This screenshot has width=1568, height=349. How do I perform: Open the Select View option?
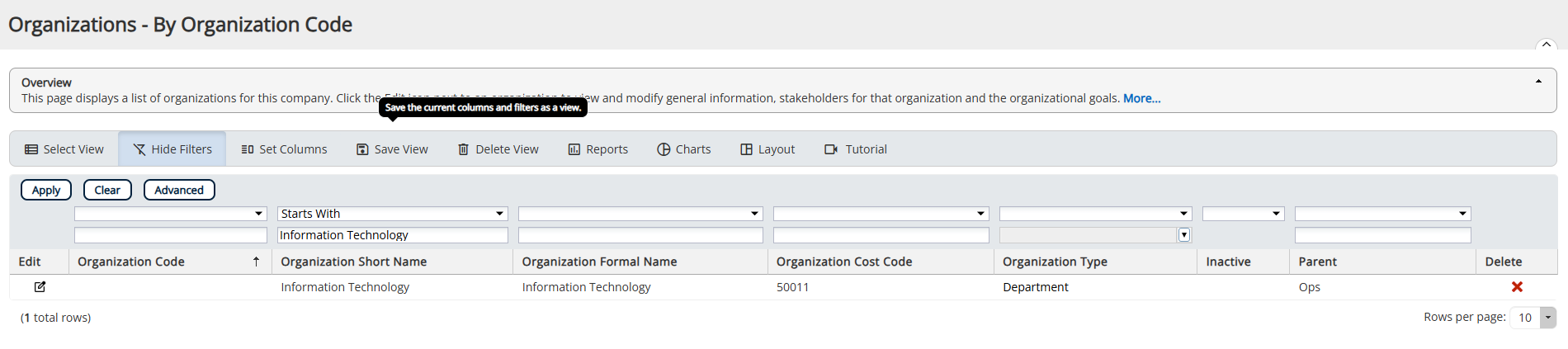point(64,149)
